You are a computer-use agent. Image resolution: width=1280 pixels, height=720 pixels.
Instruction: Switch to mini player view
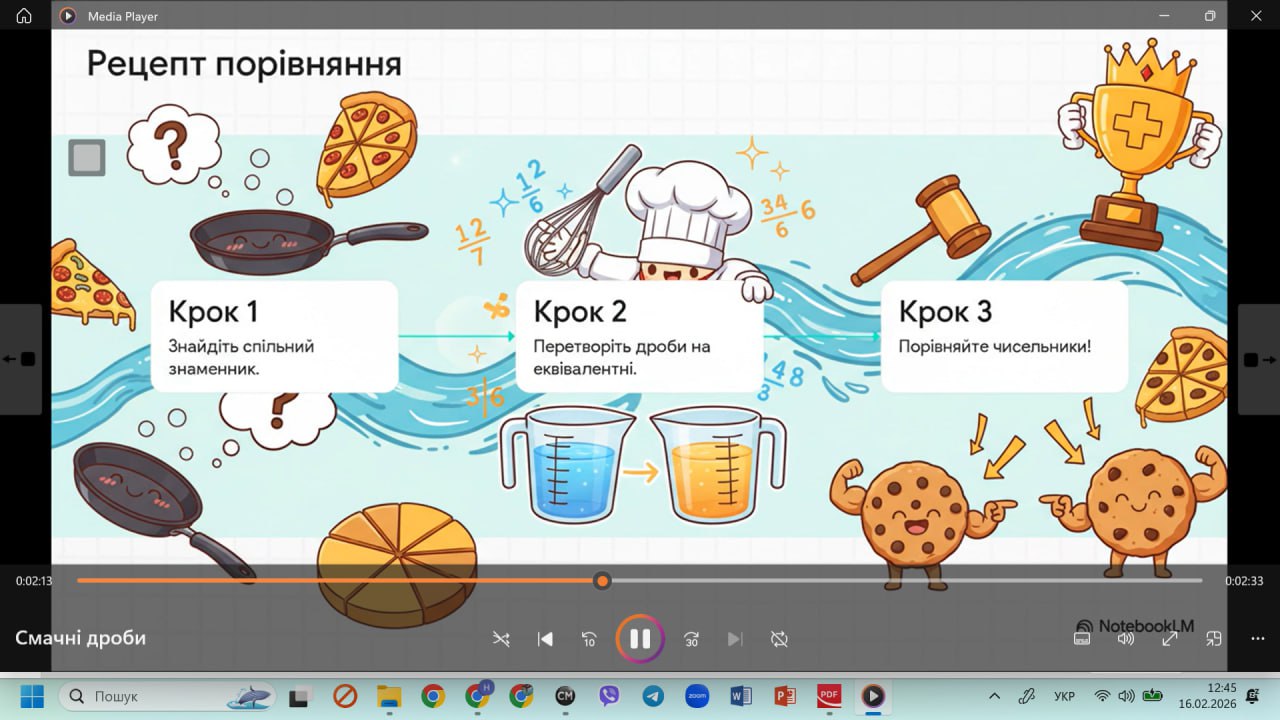tap(1214, 639)
